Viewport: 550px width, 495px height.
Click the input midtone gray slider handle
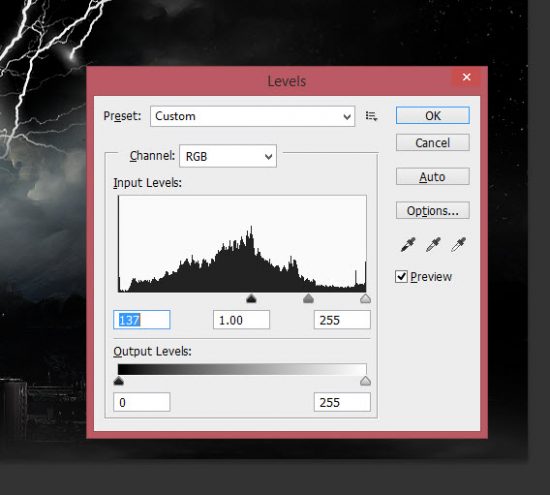click(308, 299)
